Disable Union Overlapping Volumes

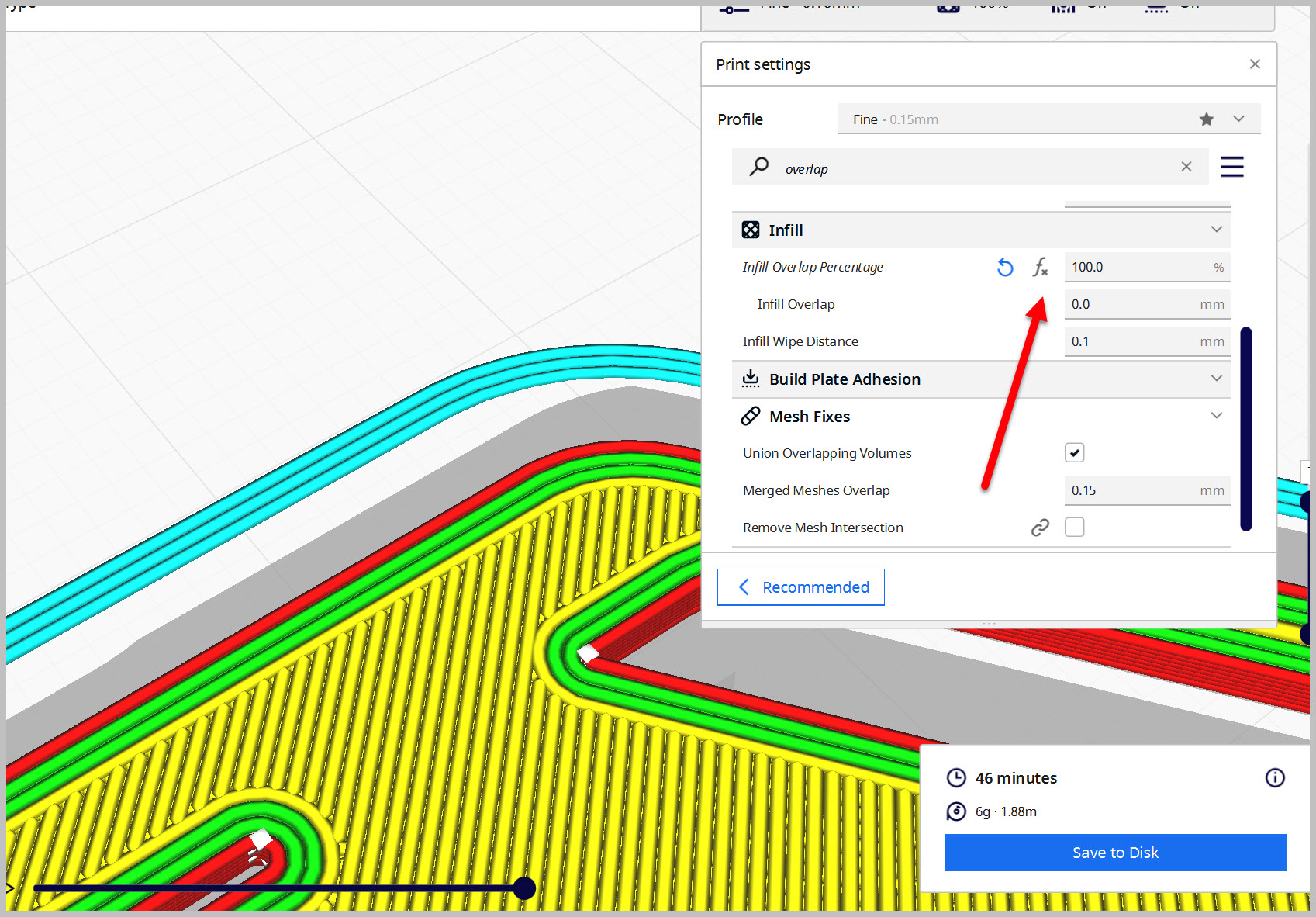click(1074, 452)
